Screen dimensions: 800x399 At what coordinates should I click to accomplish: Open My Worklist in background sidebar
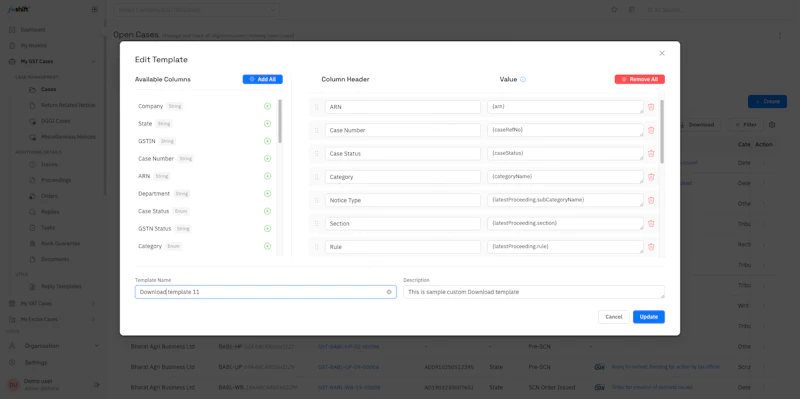tap(34, 45)
